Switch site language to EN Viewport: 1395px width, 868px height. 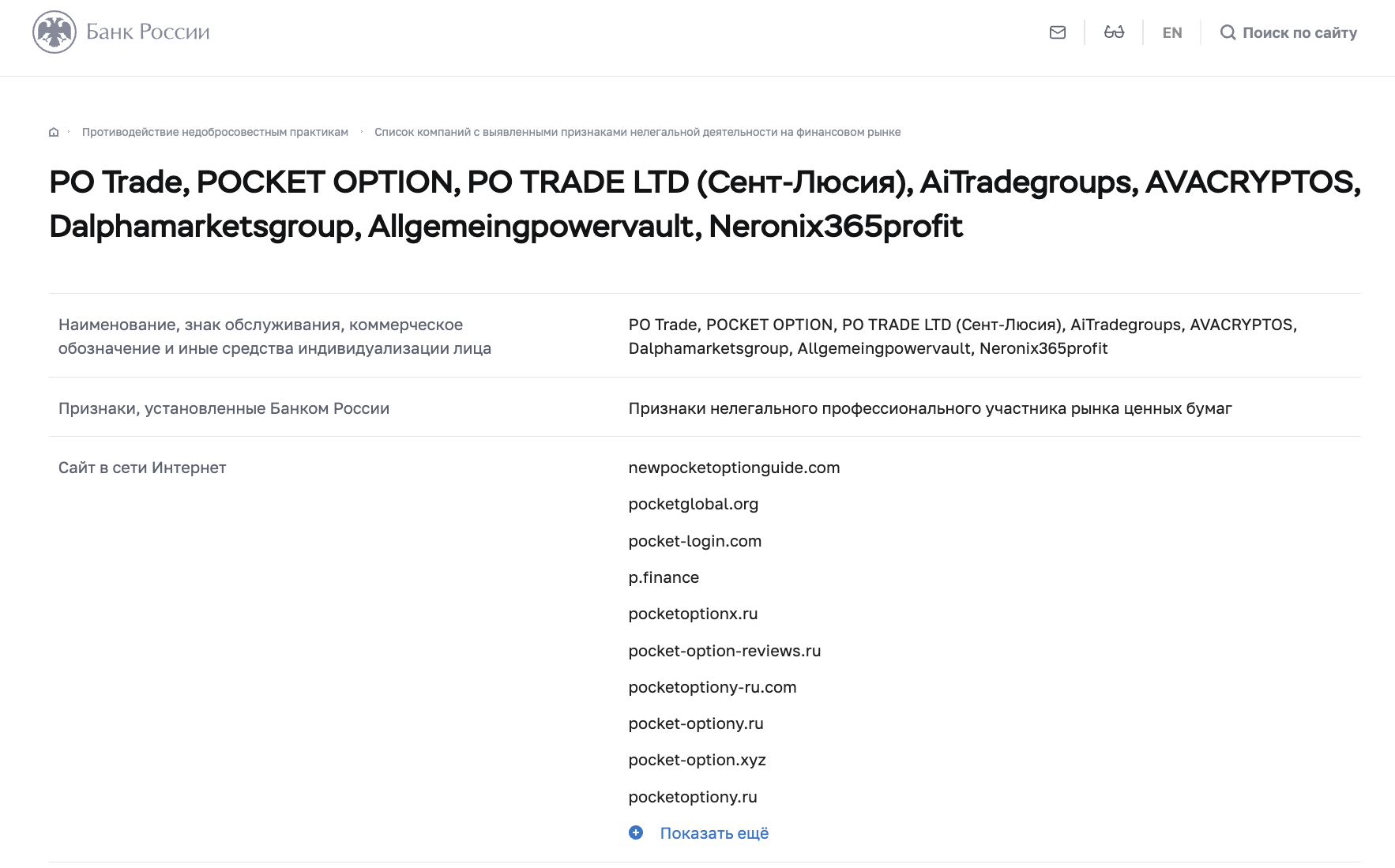(1172, 32)
